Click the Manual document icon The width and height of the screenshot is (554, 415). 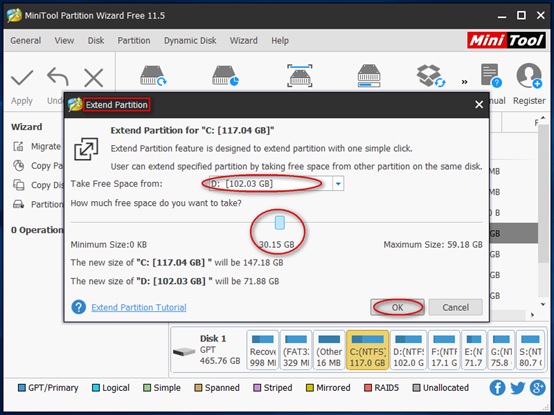[x=491, y=76]
